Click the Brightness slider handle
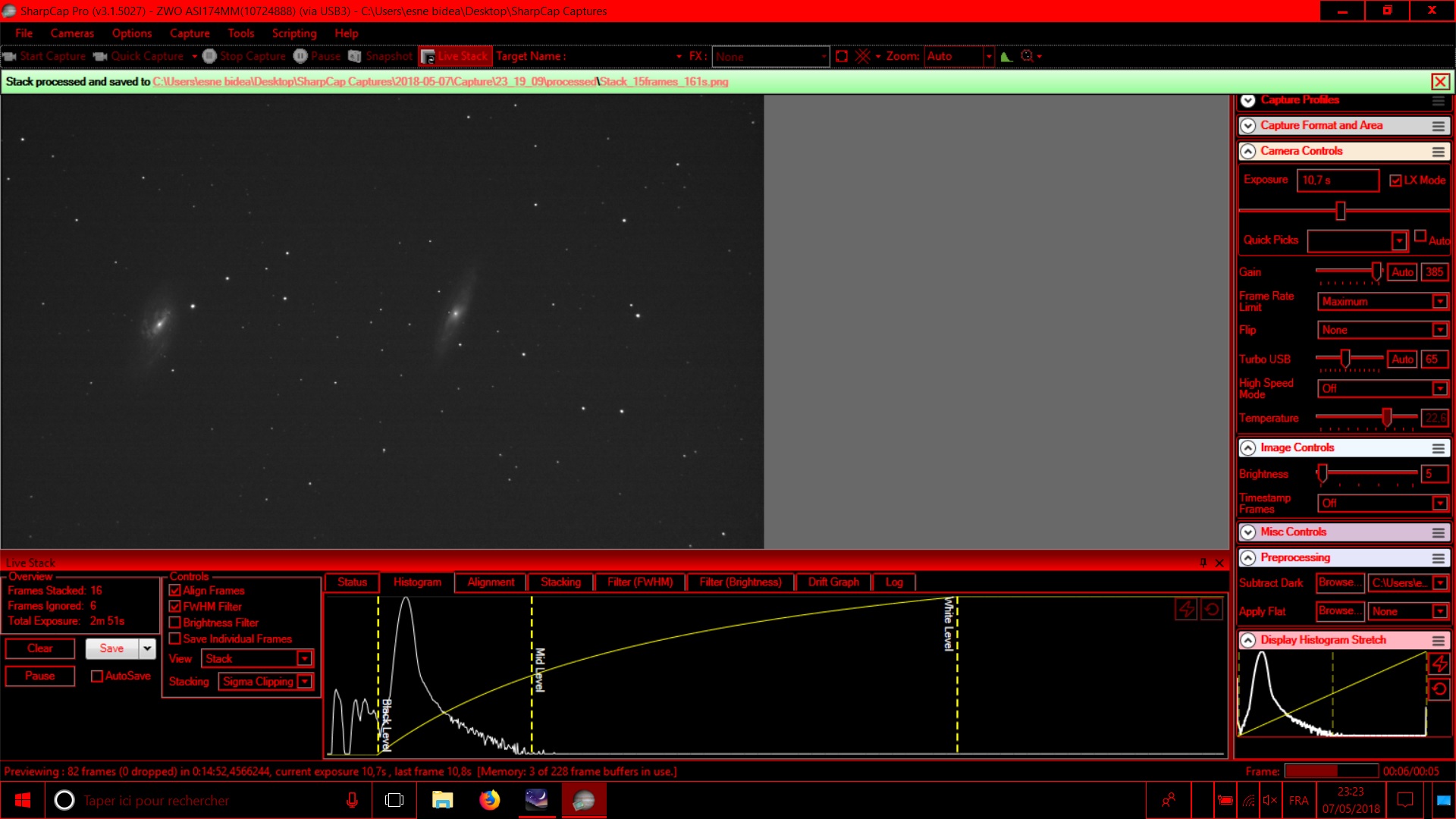 pos(1323,474)
